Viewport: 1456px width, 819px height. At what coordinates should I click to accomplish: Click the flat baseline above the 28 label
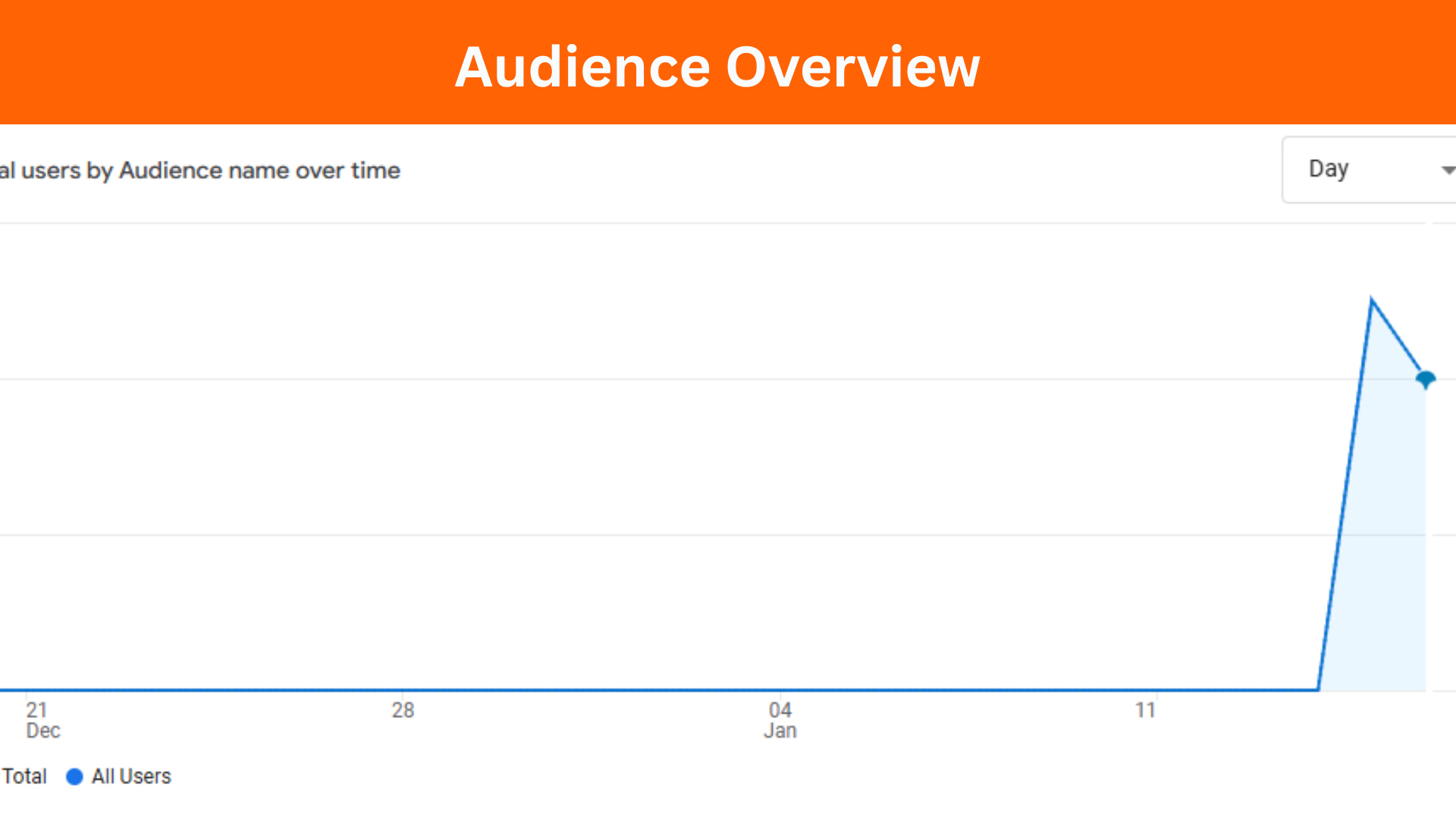[x=403, y=690]
